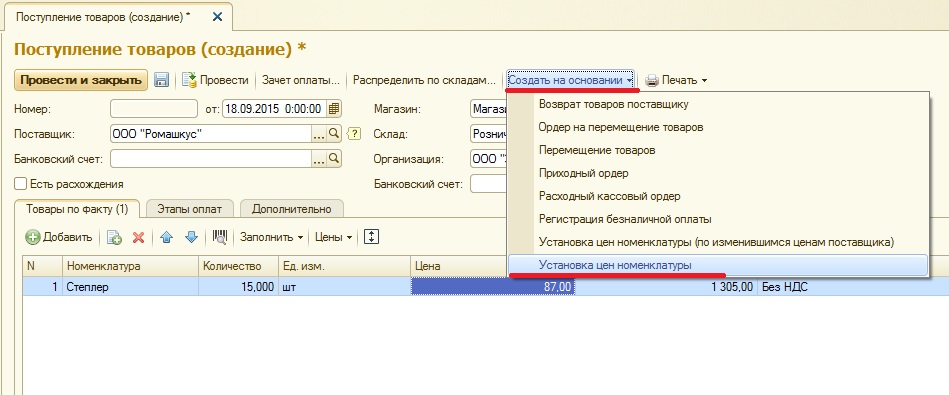Open the Цены dropdown menu
The image size is (949, 395).
[333, 238]
